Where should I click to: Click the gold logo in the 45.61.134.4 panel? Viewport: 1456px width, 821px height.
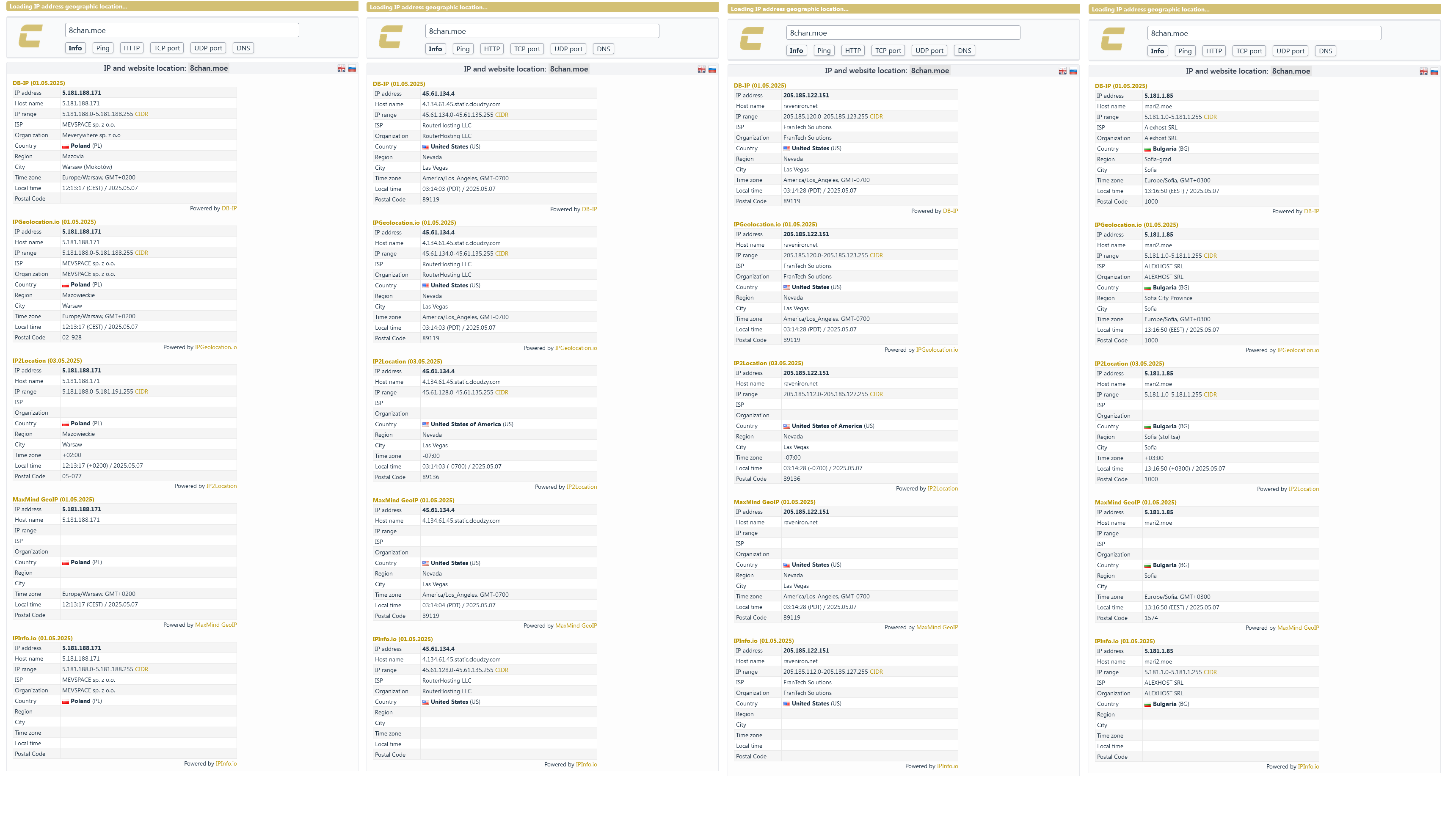pyautogui.click(x=391, y=37)
